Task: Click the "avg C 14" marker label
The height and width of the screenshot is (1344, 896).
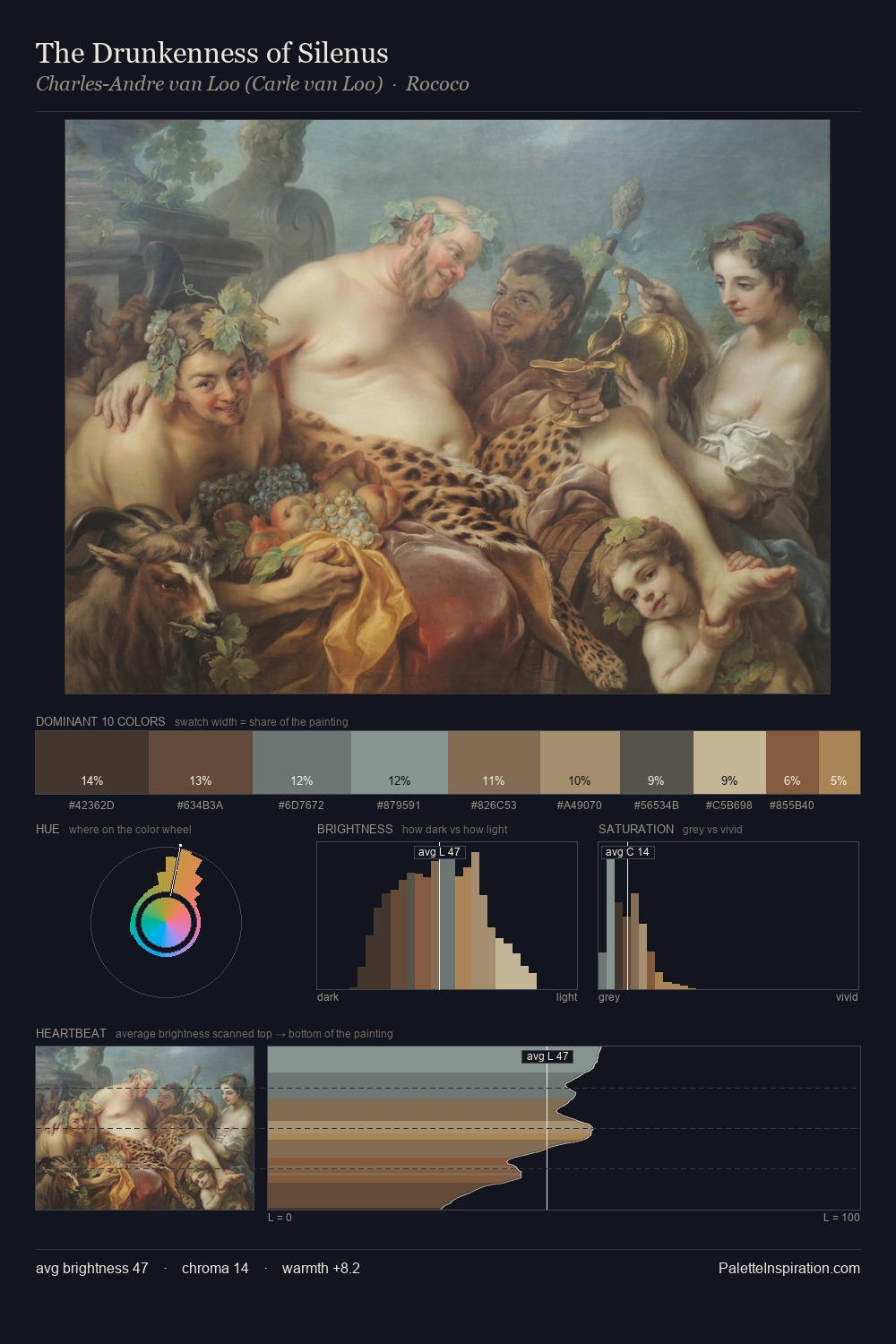Action: click(627, 852)
